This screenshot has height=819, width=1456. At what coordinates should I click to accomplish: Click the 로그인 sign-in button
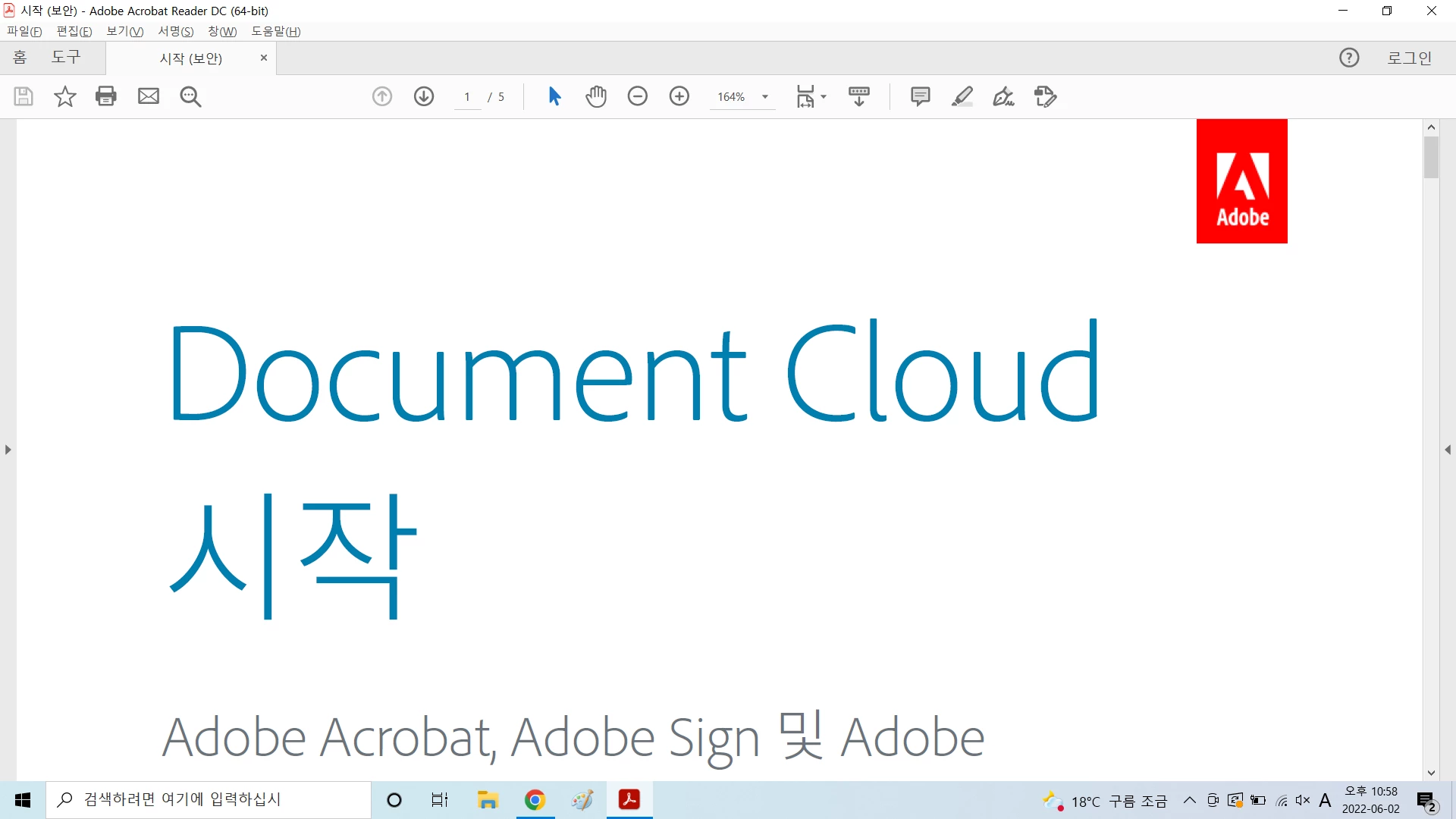click(x=1409, y=58)
